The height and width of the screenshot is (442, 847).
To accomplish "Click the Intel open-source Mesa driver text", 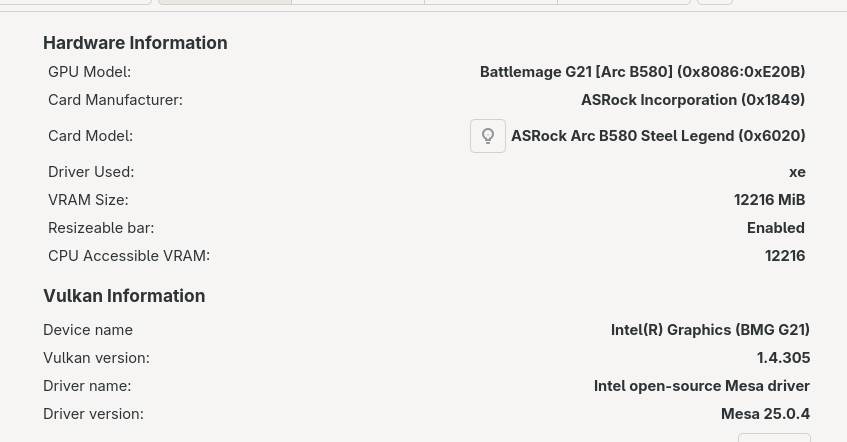I will (x=701, y=386).
